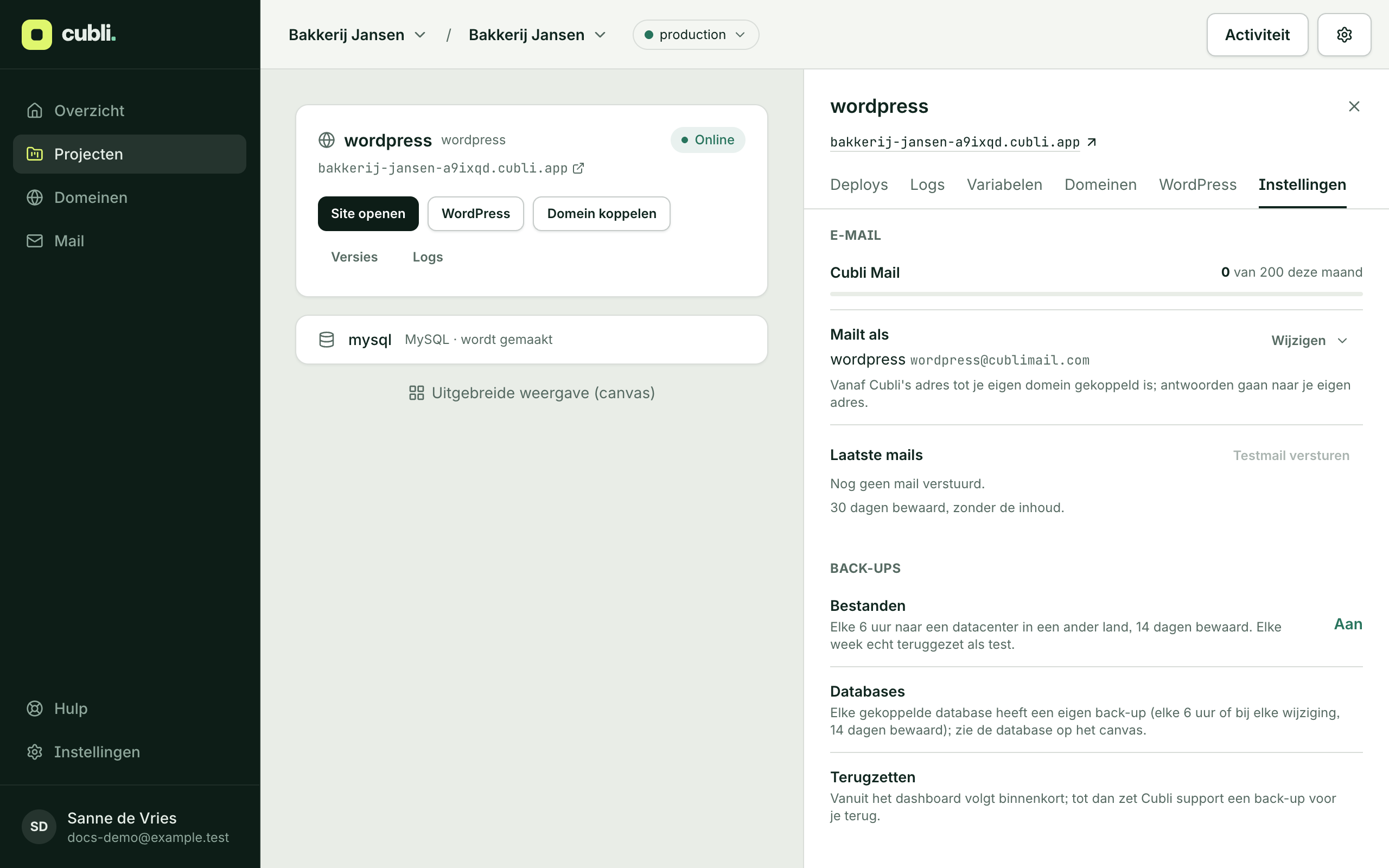Open Uitgebreide weergave (canvas) link
Viewport: 1389px width, 868px height.
coord(532,393)
